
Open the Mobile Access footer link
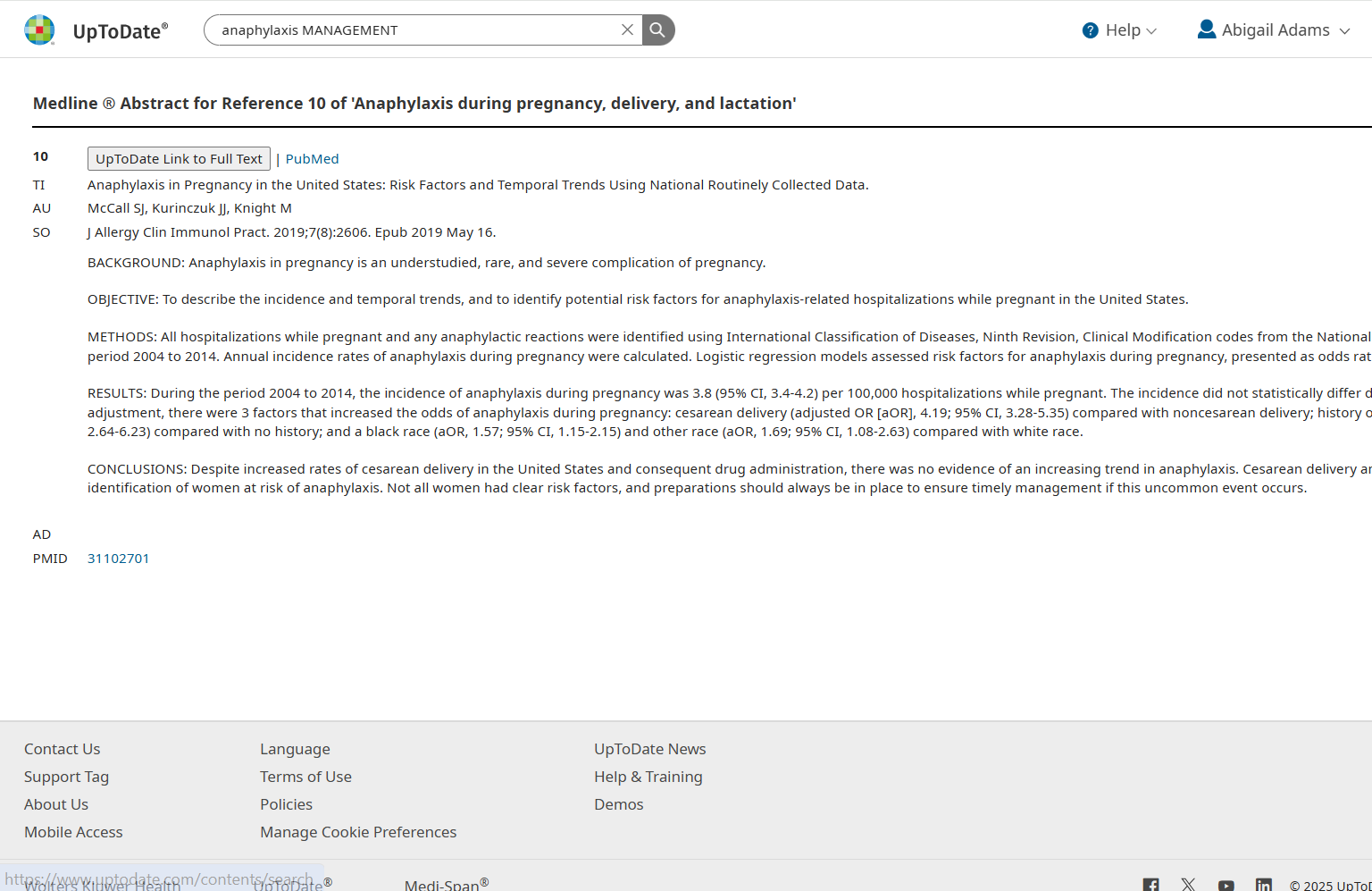coord(73,832)
